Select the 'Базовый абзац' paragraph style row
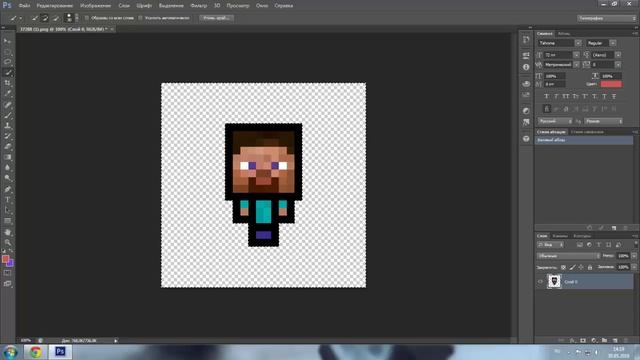Viewport: 640px width, 360px height. [x=584, y=140]
